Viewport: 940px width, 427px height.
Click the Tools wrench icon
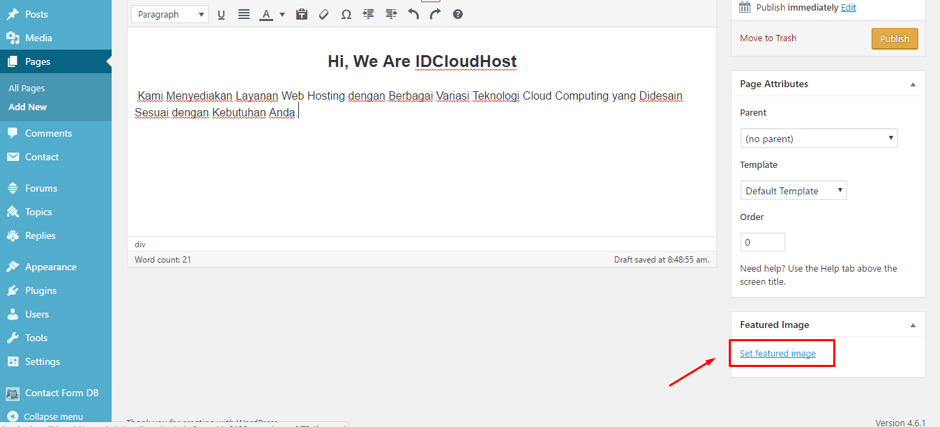(13, 338)
